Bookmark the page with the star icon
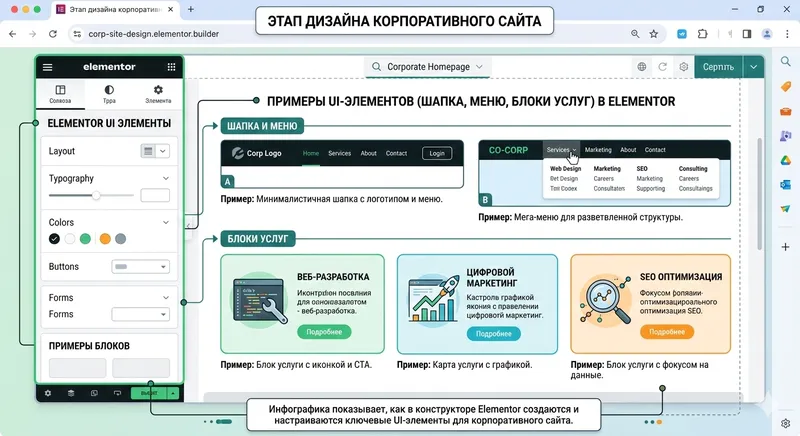 pyautogui.click(x=653, y=33)
